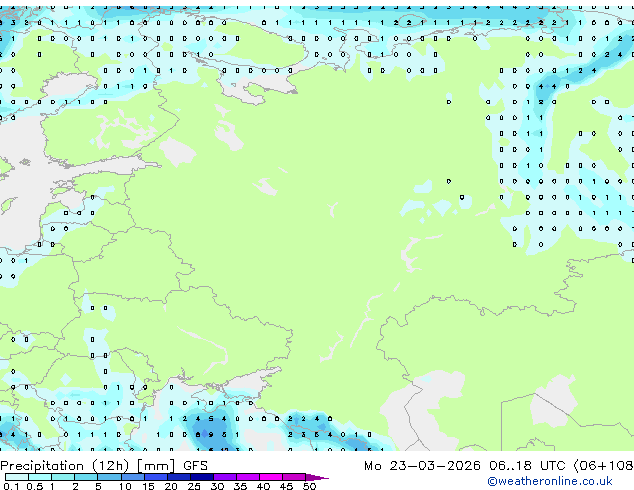Select the 45–50 mm legend swatch

pos(294,477)
